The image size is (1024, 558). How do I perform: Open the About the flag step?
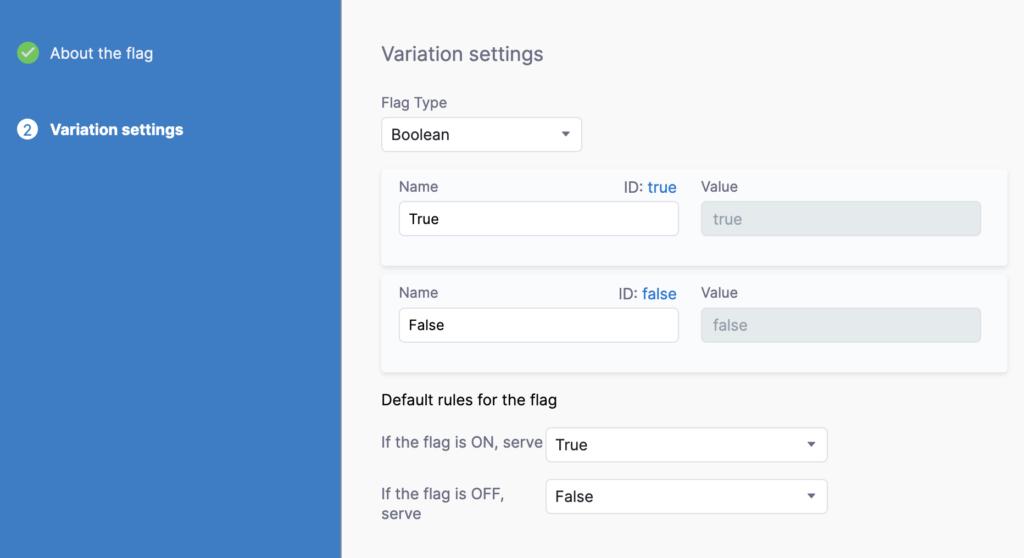coord(101,53)
